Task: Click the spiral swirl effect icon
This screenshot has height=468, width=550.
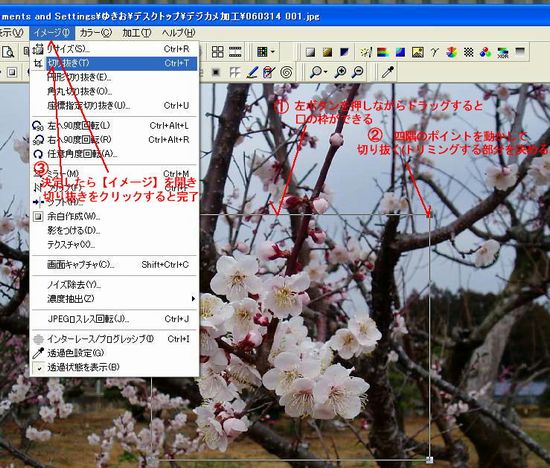Action: [287, 73]
